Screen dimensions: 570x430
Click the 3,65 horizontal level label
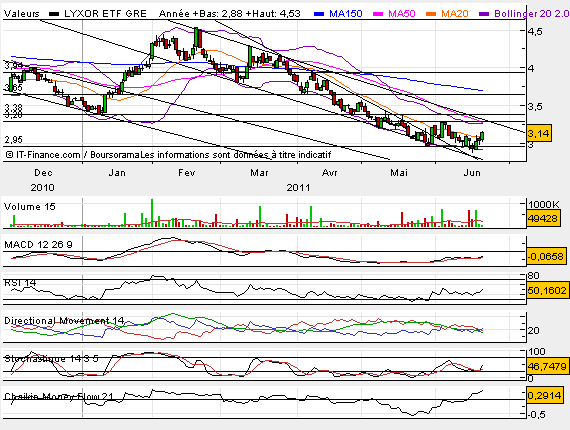(13, 88)
